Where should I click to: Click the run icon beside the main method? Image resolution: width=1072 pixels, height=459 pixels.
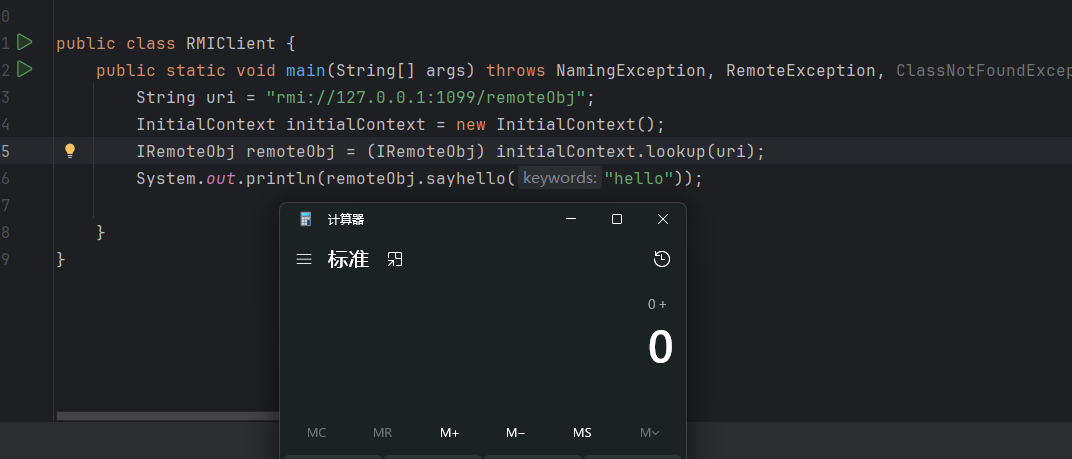pos(25,69)
